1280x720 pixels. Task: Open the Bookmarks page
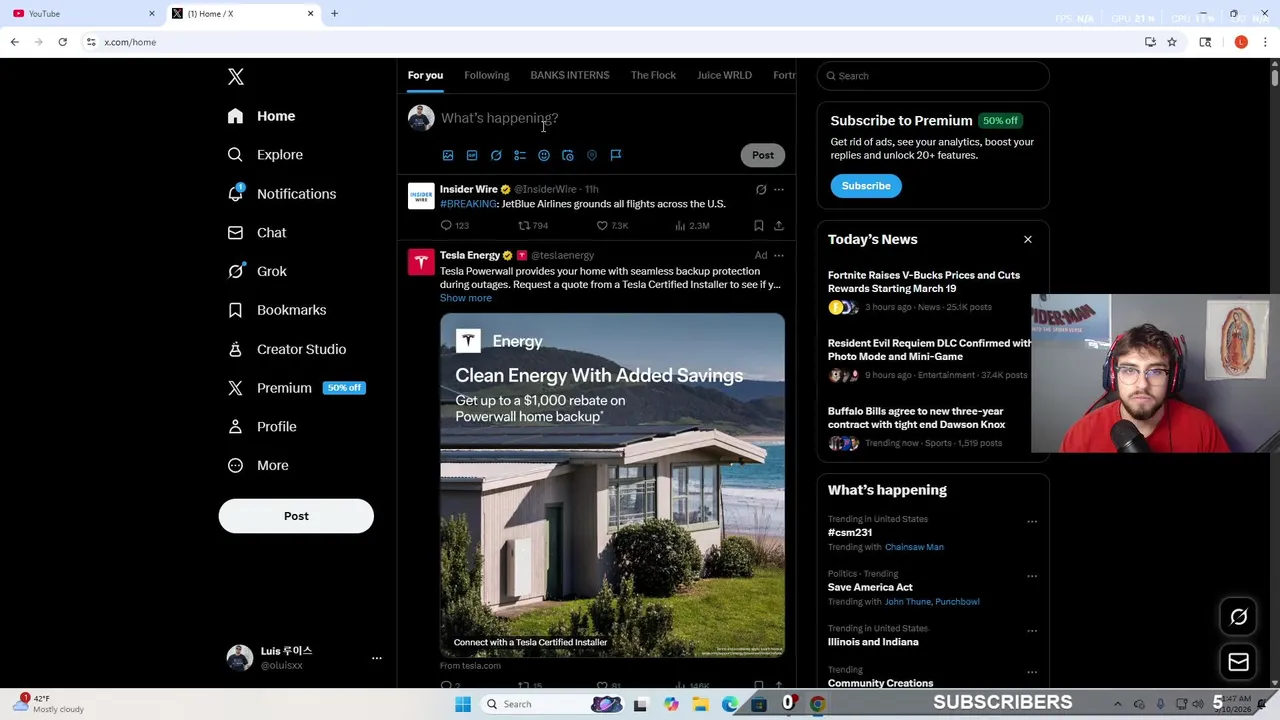[x=277, y=310]
